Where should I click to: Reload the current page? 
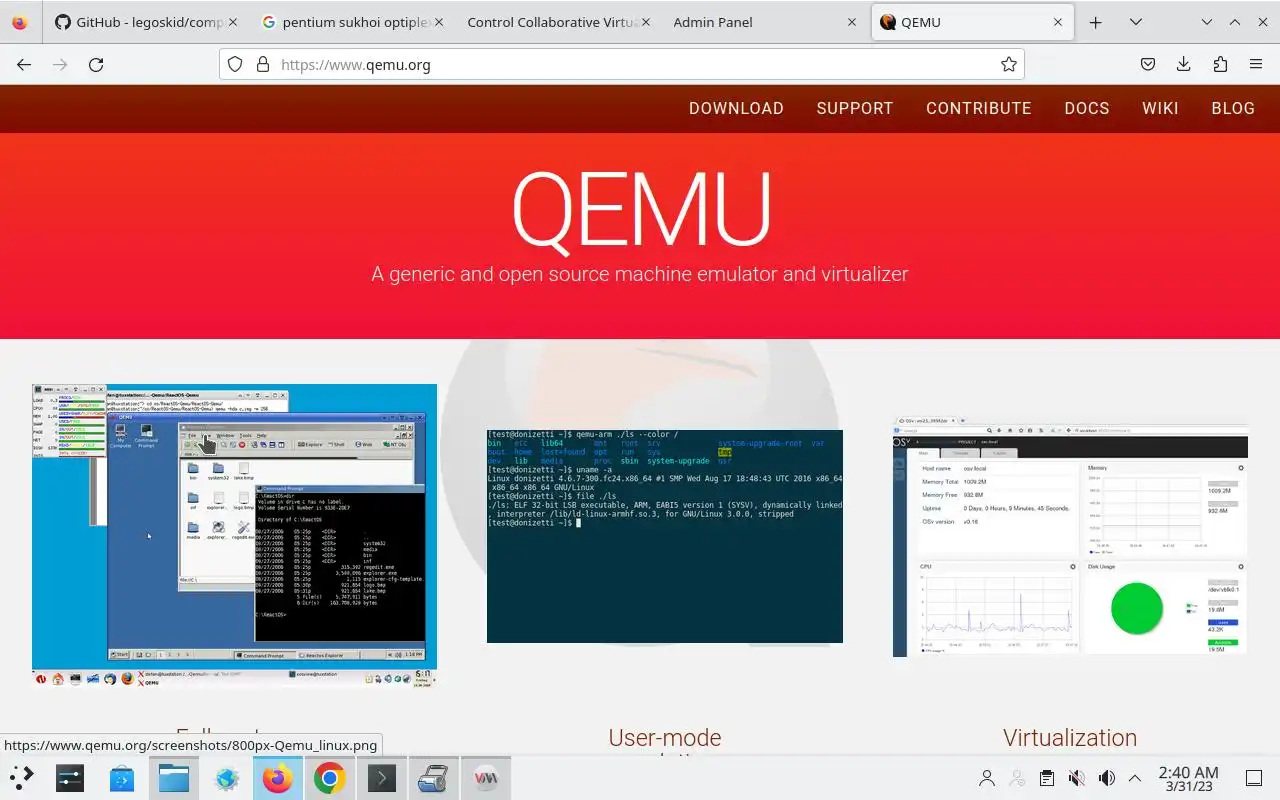click(96, 64)
